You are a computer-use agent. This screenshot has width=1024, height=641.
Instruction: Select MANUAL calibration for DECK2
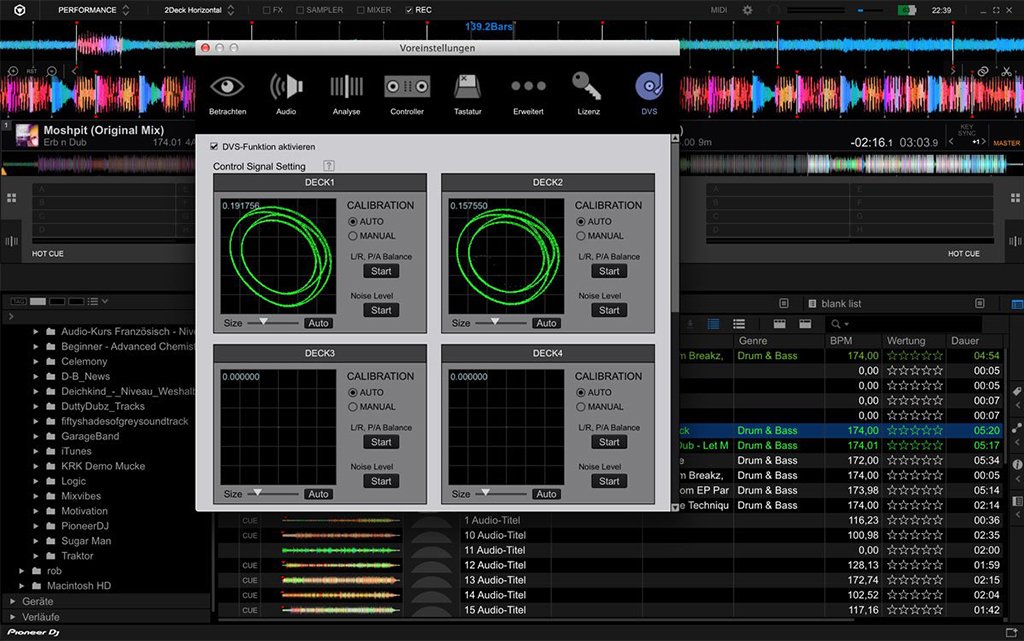(581, 236)
